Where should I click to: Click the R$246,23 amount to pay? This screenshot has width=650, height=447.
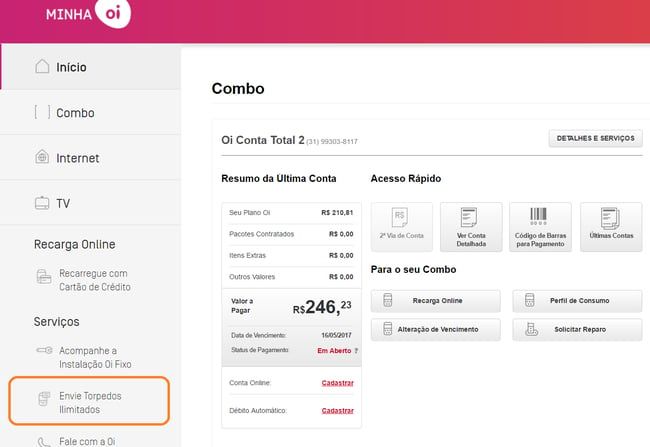pos(322,307)
